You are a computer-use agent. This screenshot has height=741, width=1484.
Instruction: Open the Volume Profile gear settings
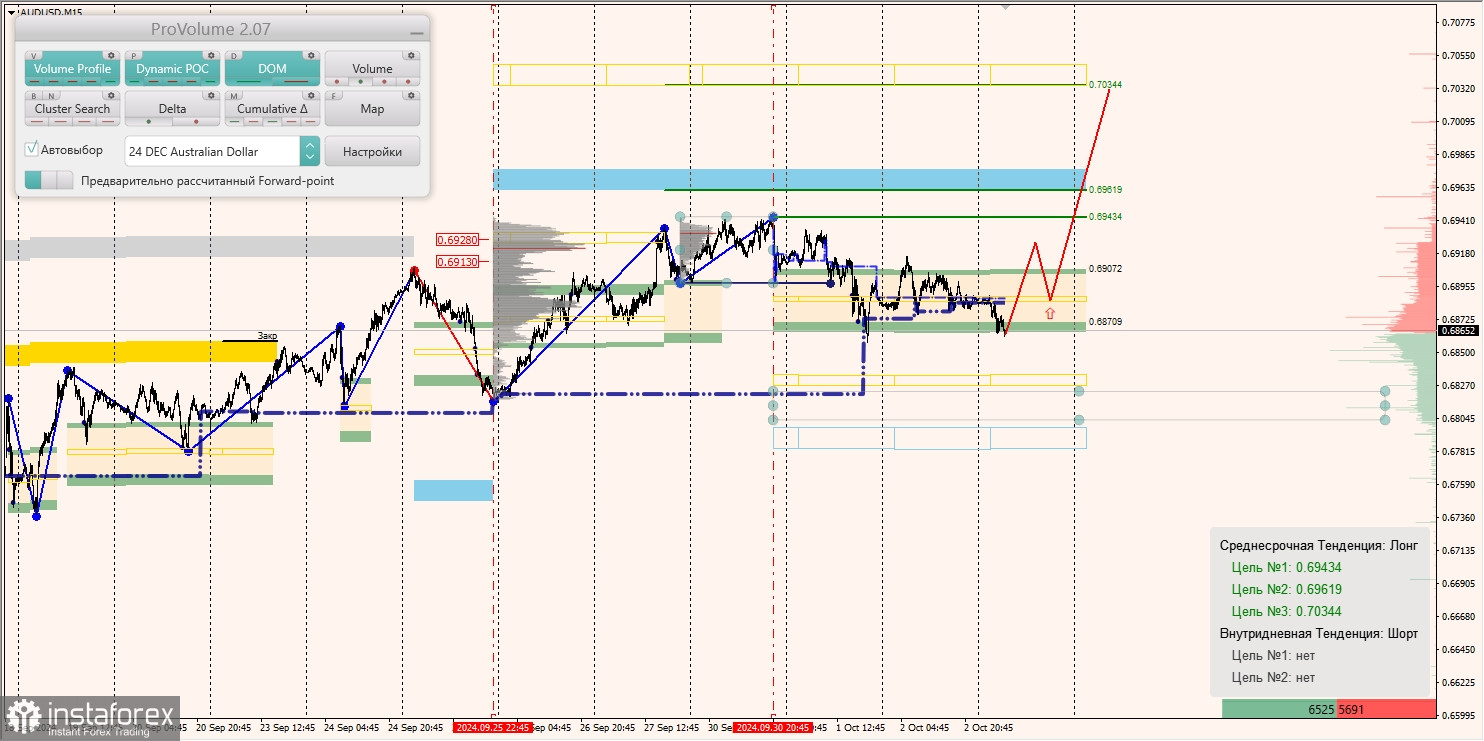pyautogui.click(x=111, y=56)
